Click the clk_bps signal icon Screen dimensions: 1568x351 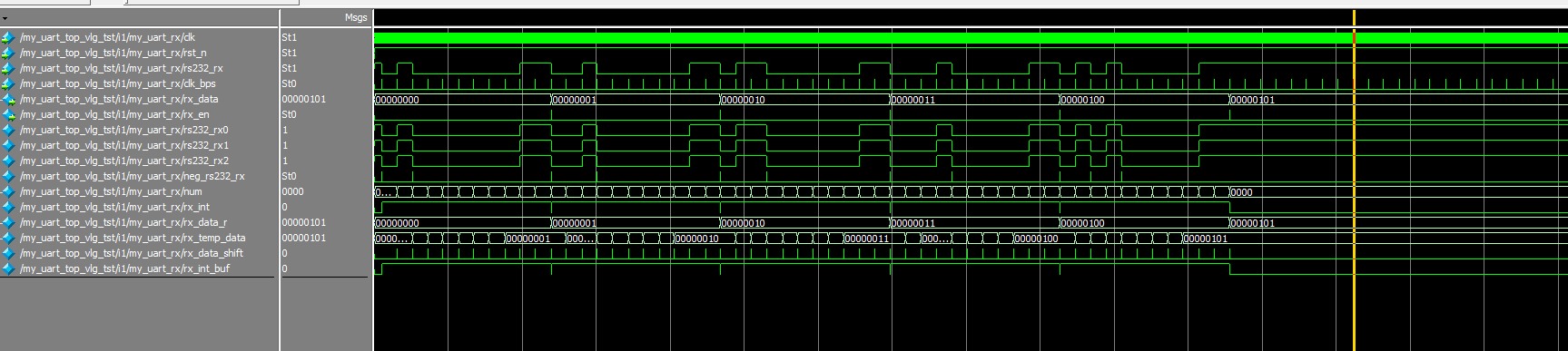pyautogui.click(x=8, y=83)
